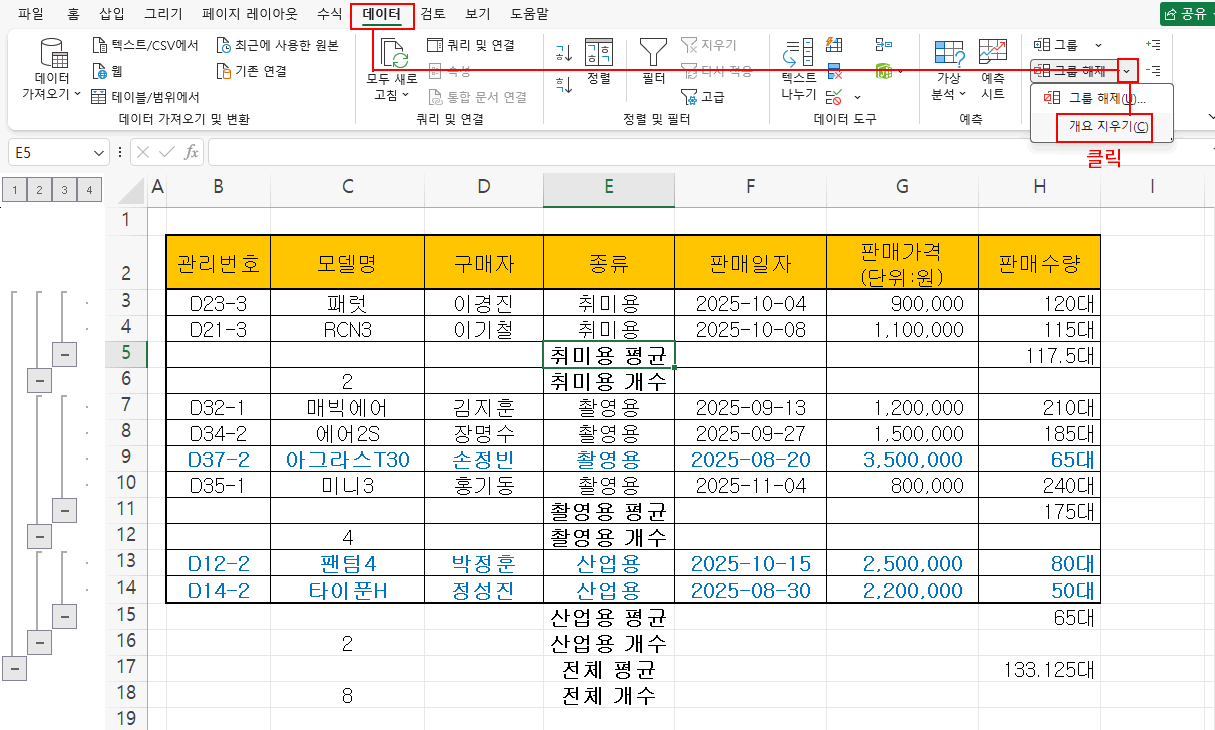Click the 쿼리 및 연결 (Queries & Connections) button

tap(470, 45)
